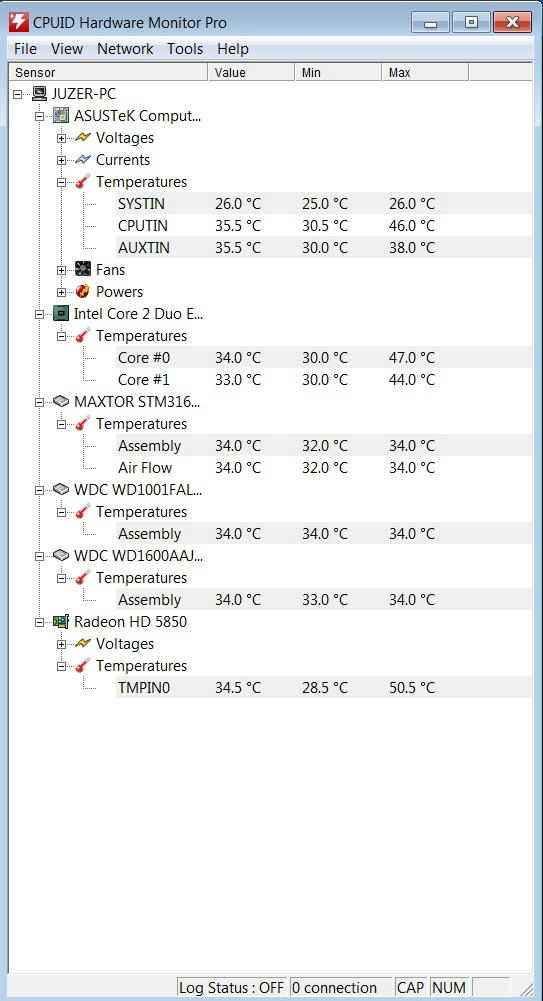Open the View menu
The width and height of the screenshot is (543, 1001).
click(67, 49)
